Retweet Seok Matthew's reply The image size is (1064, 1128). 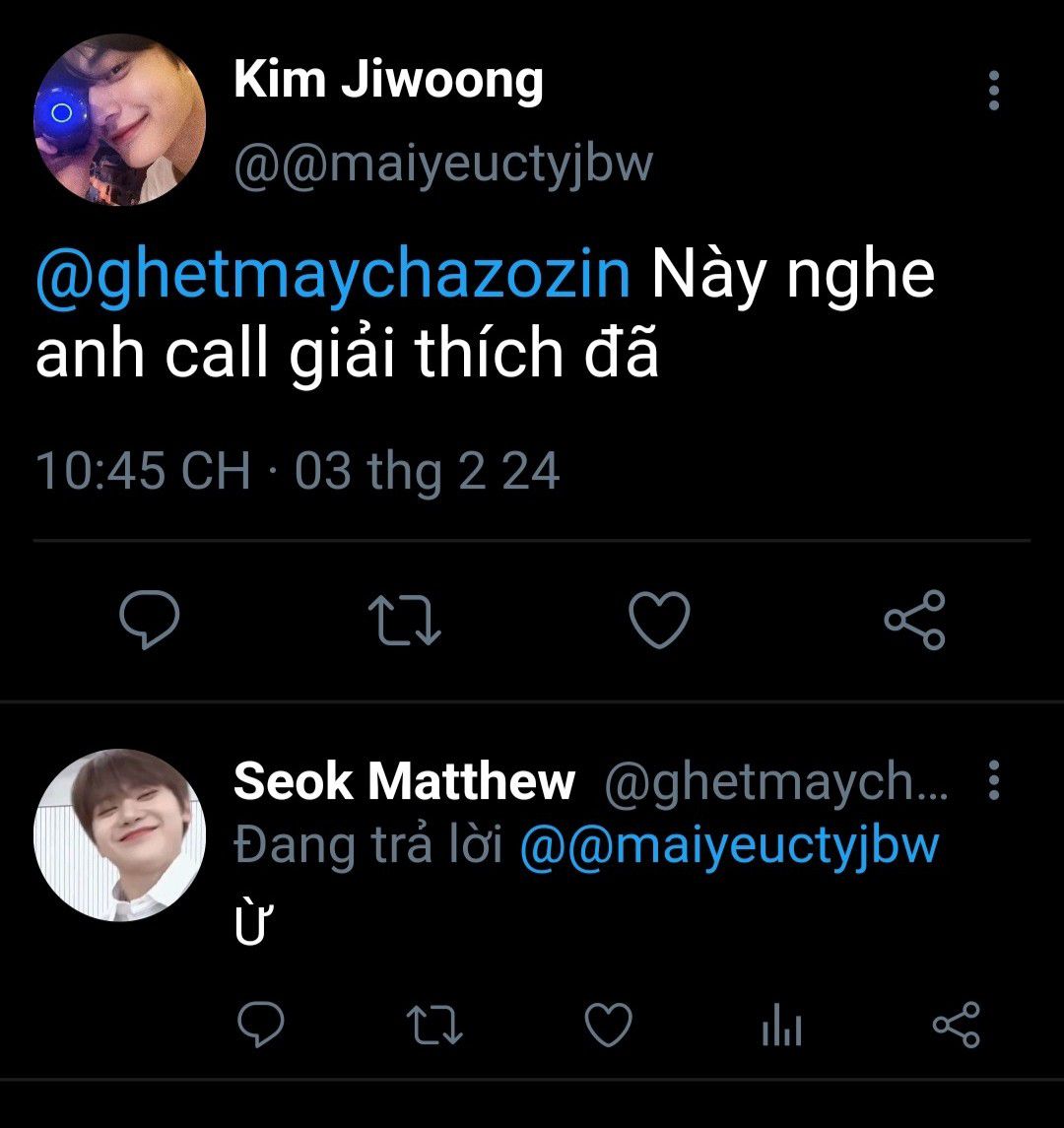point(434,1025)
